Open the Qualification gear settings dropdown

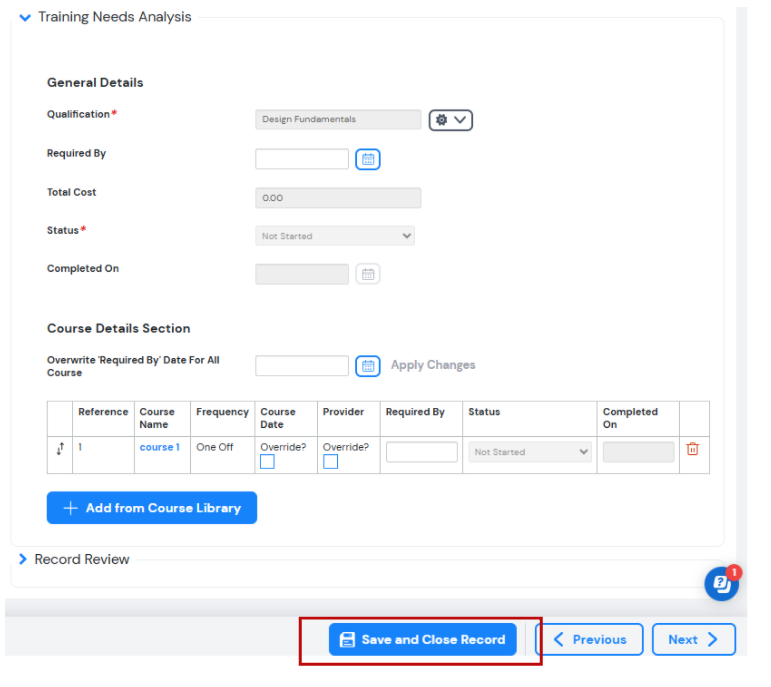click(x=450, y=120)
